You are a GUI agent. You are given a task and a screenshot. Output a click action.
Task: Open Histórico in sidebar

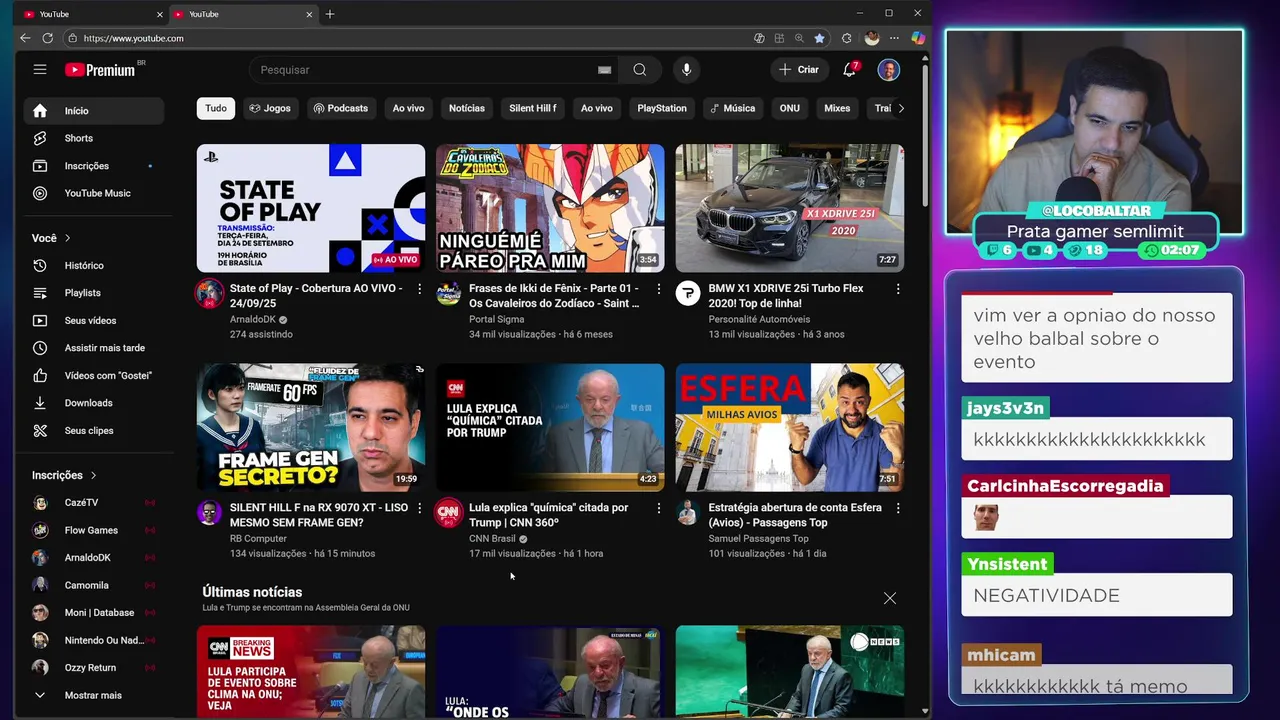click(94, 265)
